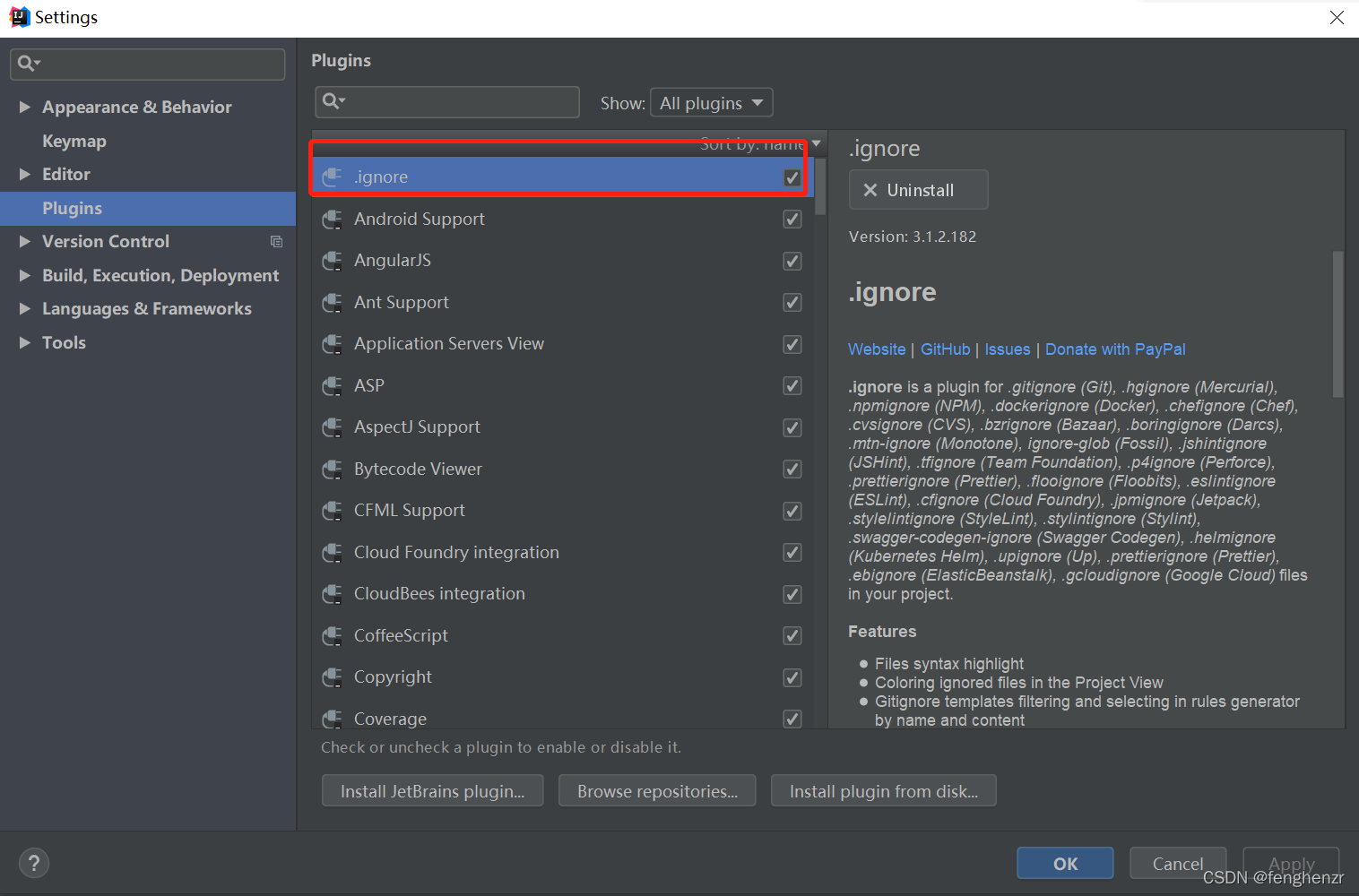Click Install JetBrains plugin button
The height and width of the screenshot is (896, 1359).
[433, 791]
